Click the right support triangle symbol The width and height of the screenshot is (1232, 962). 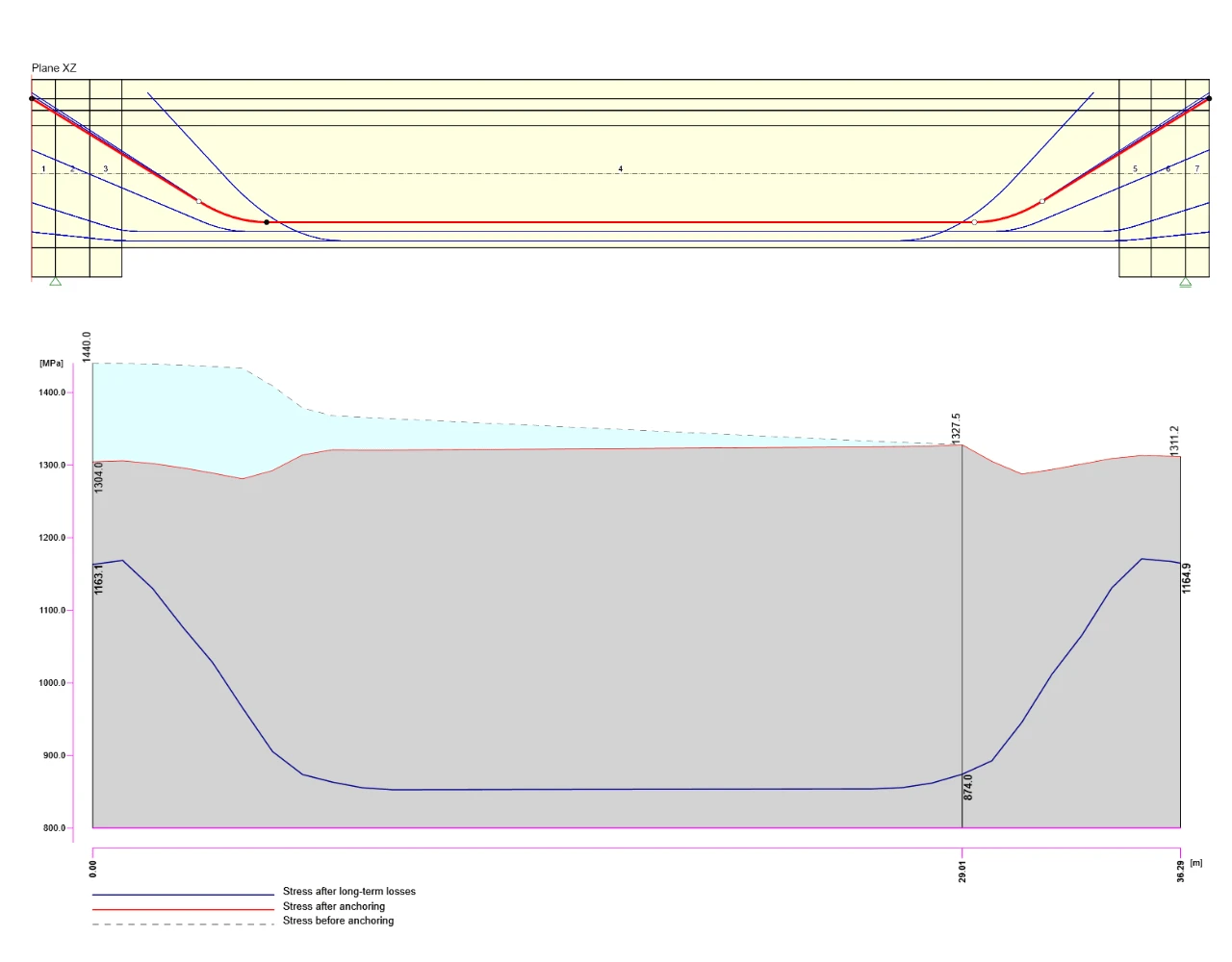coord(1186,282)
